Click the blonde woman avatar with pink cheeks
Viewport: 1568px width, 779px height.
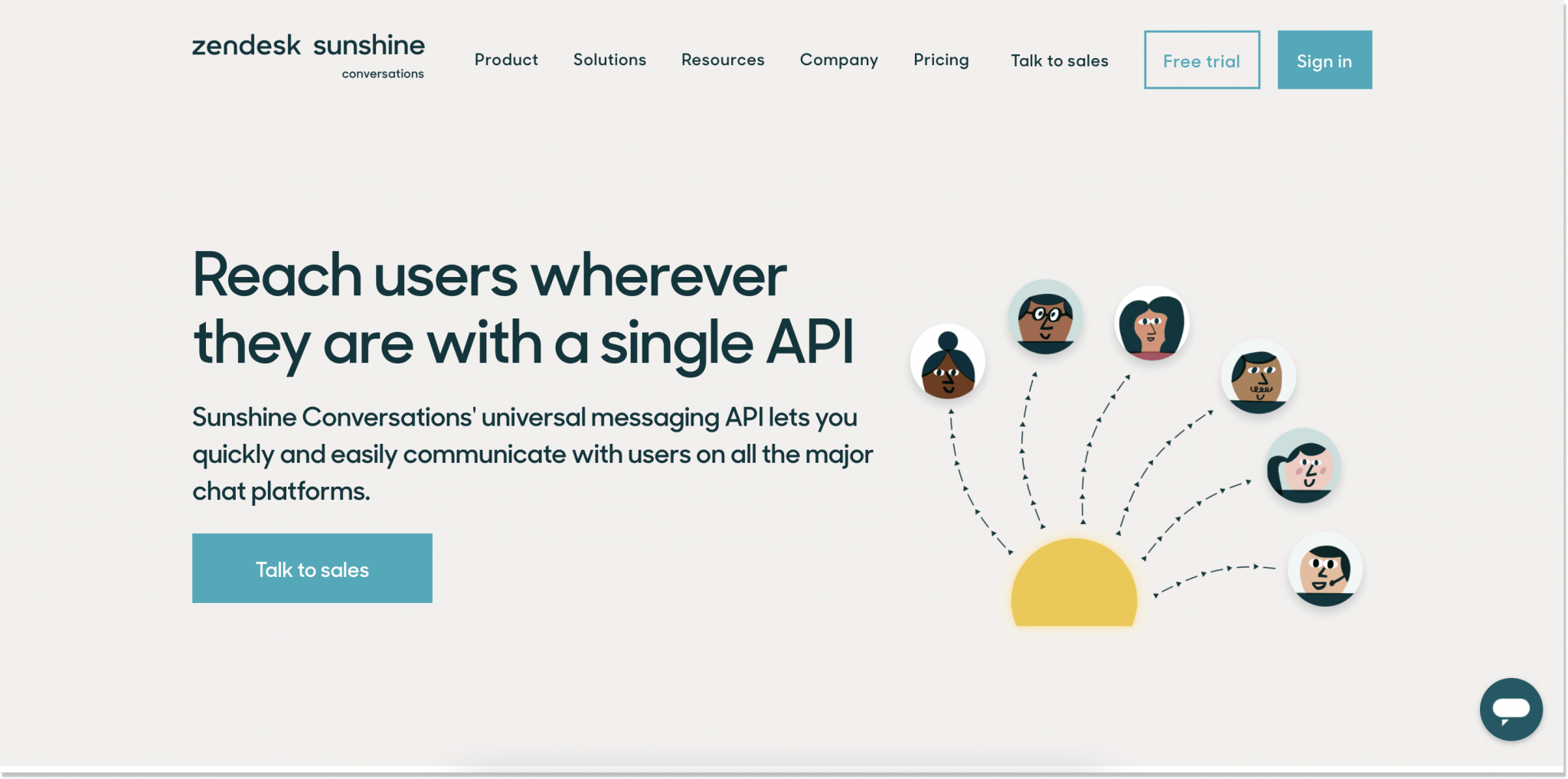(x=1304, y=468)
